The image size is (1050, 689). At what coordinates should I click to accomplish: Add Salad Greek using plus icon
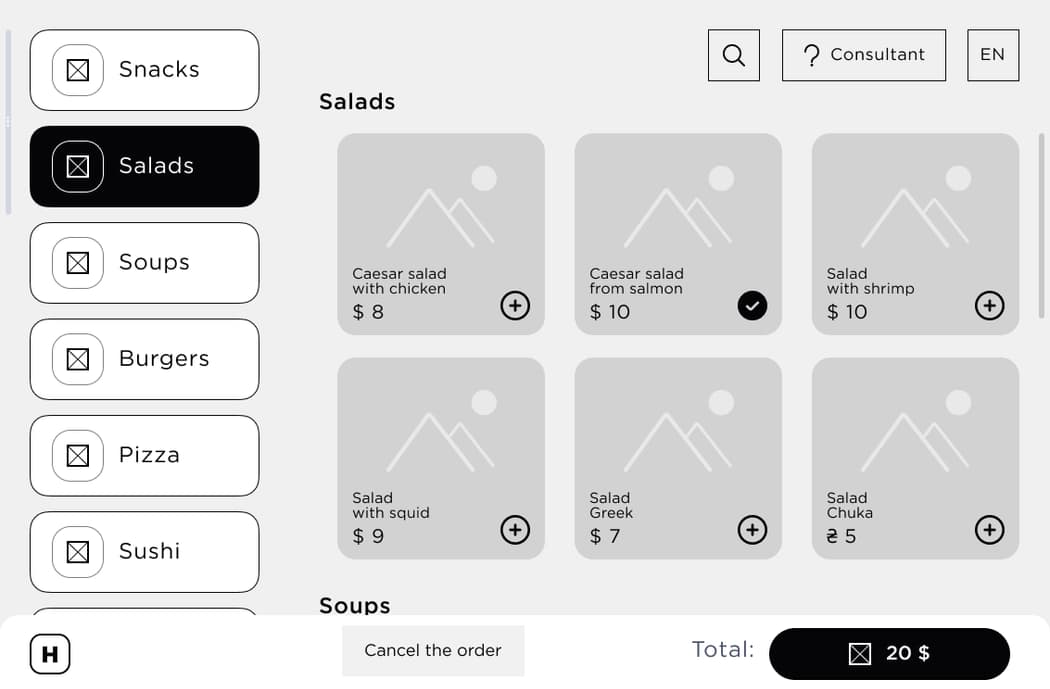(752, 530)
